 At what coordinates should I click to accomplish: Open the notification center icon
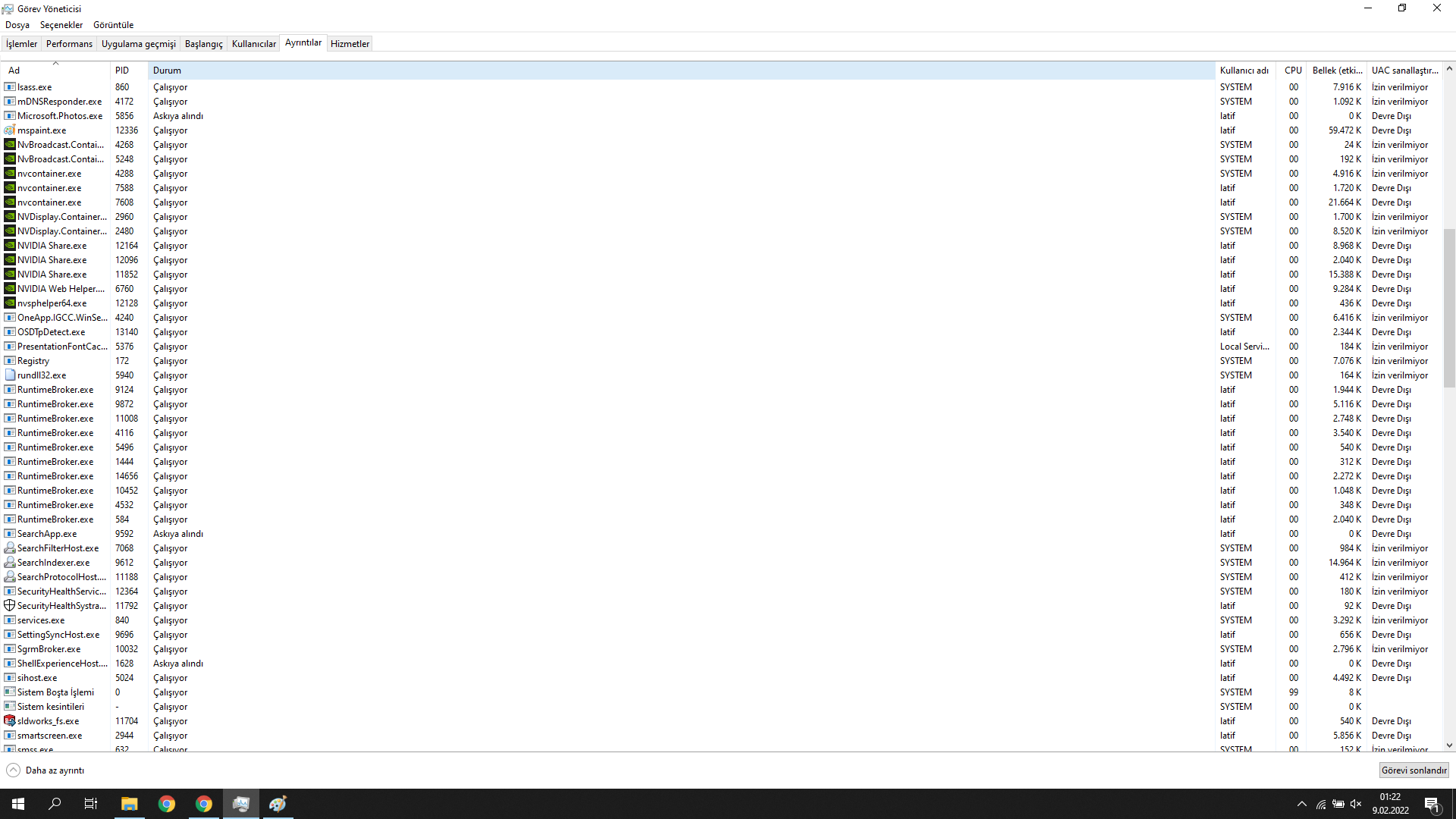1432,804
